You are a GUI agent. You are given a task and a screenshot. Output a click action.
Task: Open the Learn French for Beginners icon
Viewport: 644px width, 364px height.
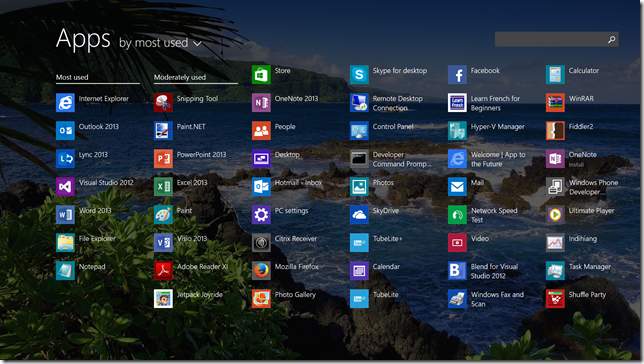coord(458,103)
